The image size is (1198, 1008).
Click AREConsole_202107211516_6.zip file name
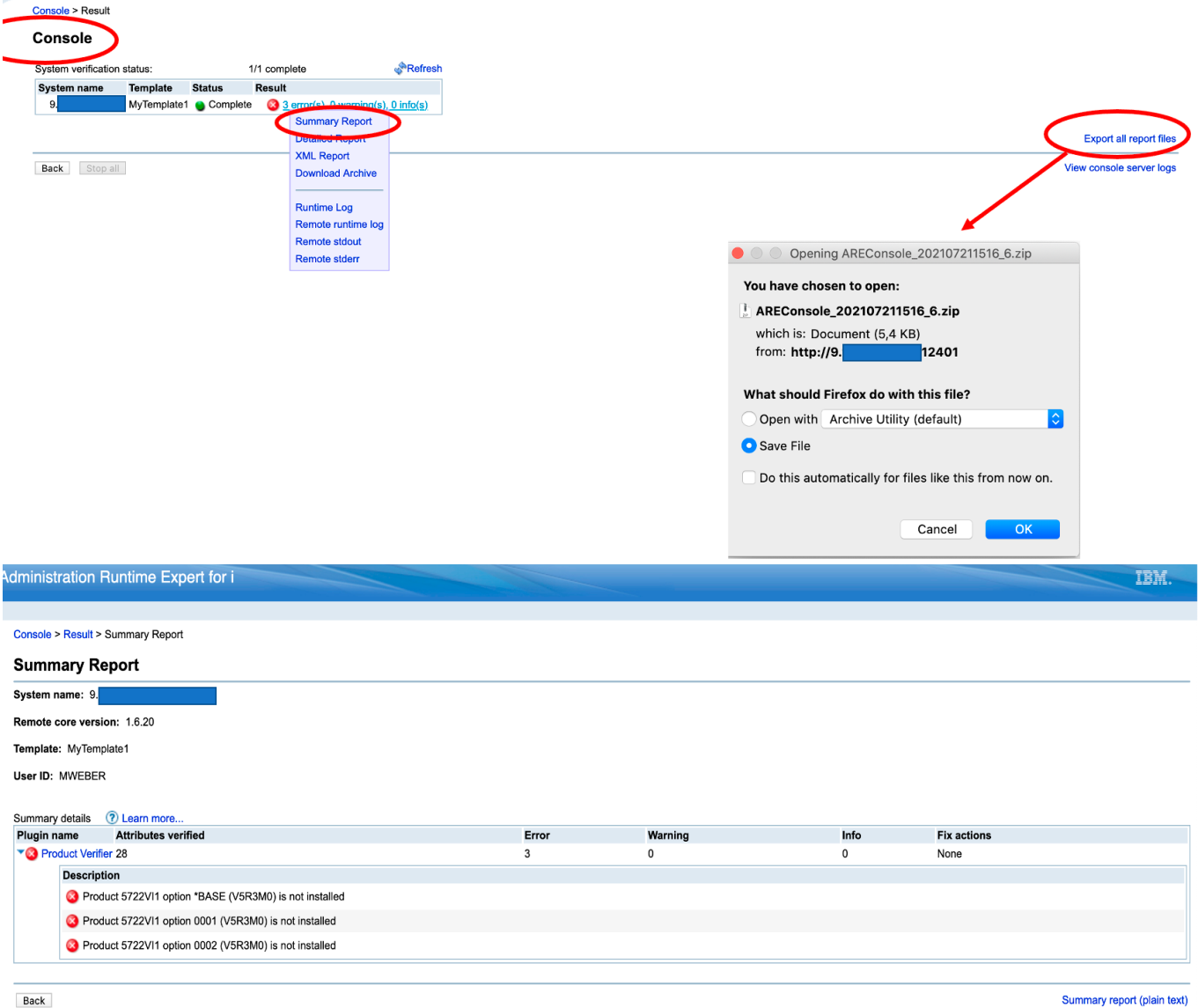(x=857, y=311)
